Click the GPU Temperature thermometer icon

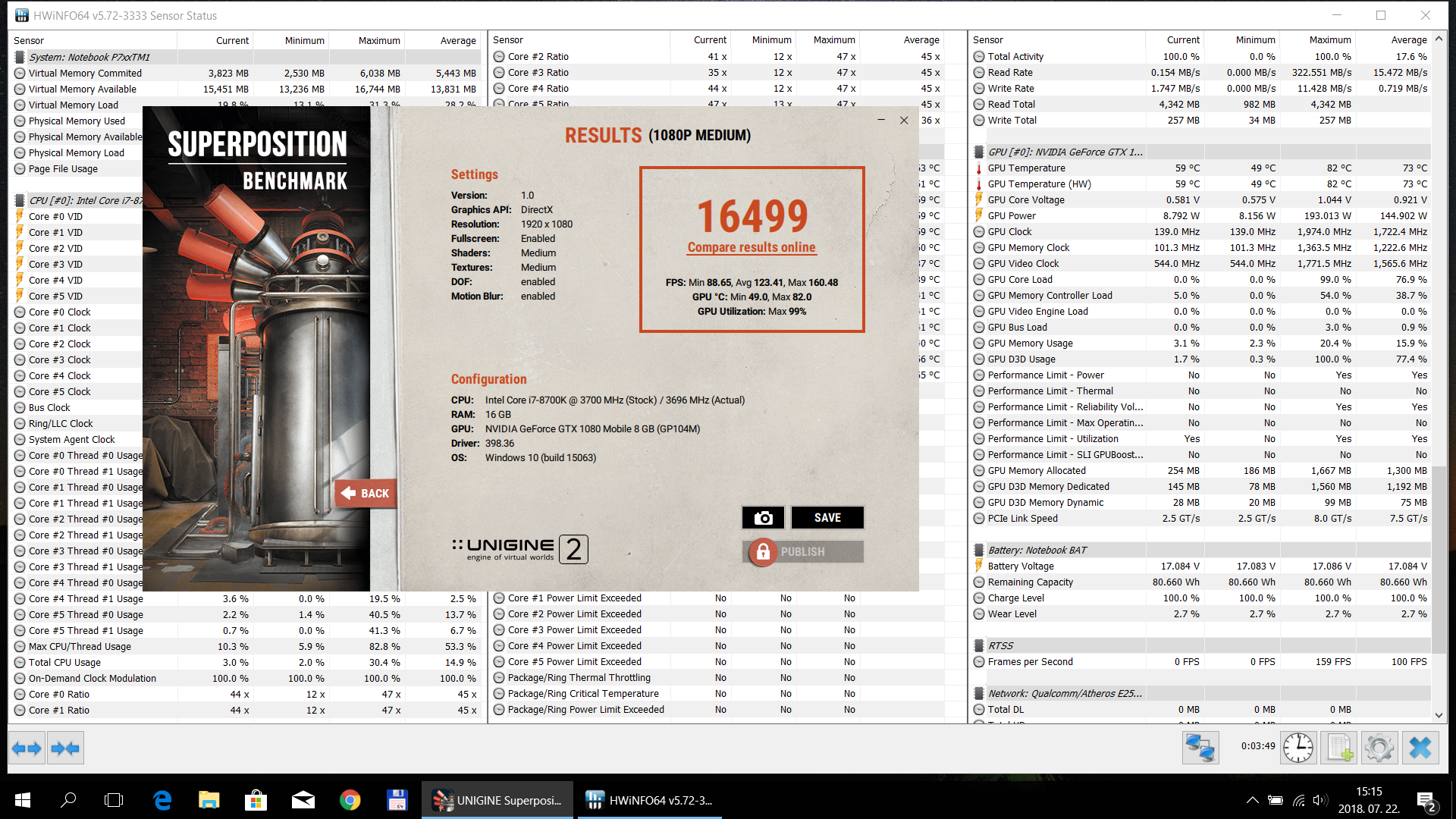(978, 168)
